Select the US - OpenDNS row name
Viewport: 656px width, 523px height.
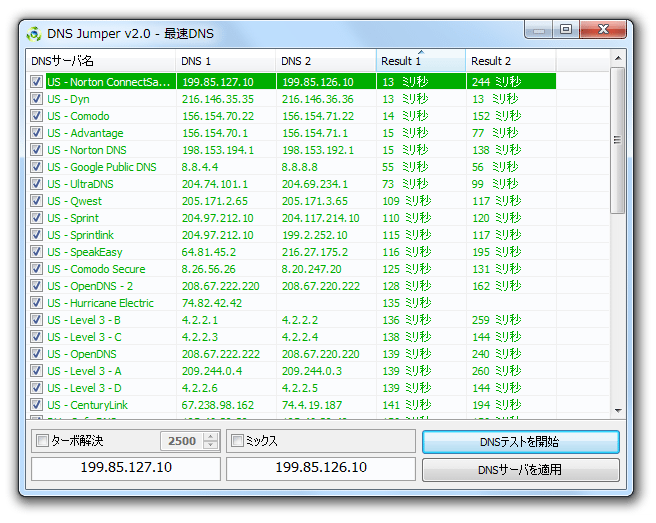click(x=82, y=354)
